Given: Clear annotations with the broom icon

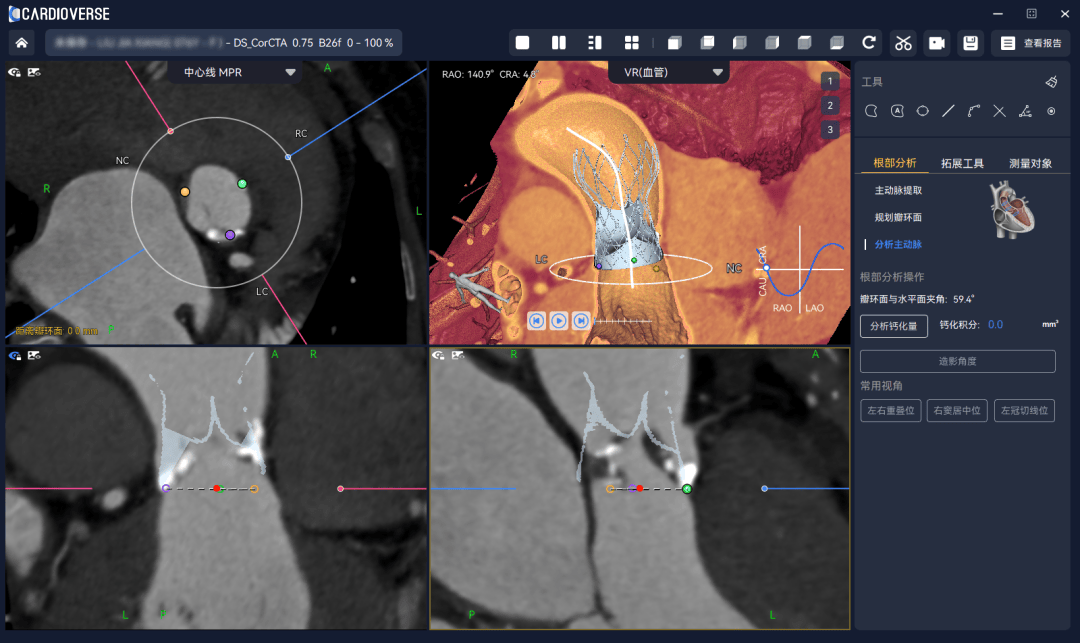Looking at the screenshot, I should 1051,82.
